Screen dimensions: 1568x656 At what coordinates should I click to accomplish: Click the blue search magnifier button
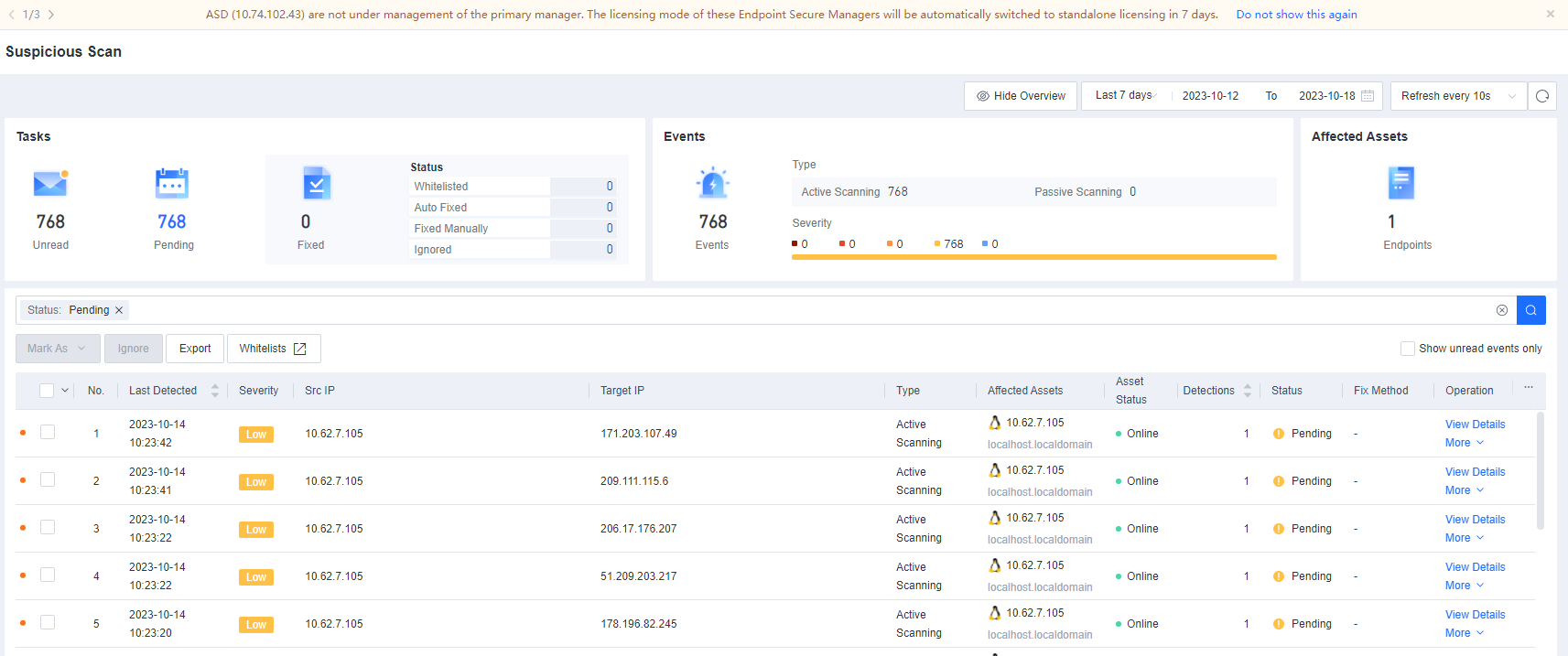(1530, 310)
